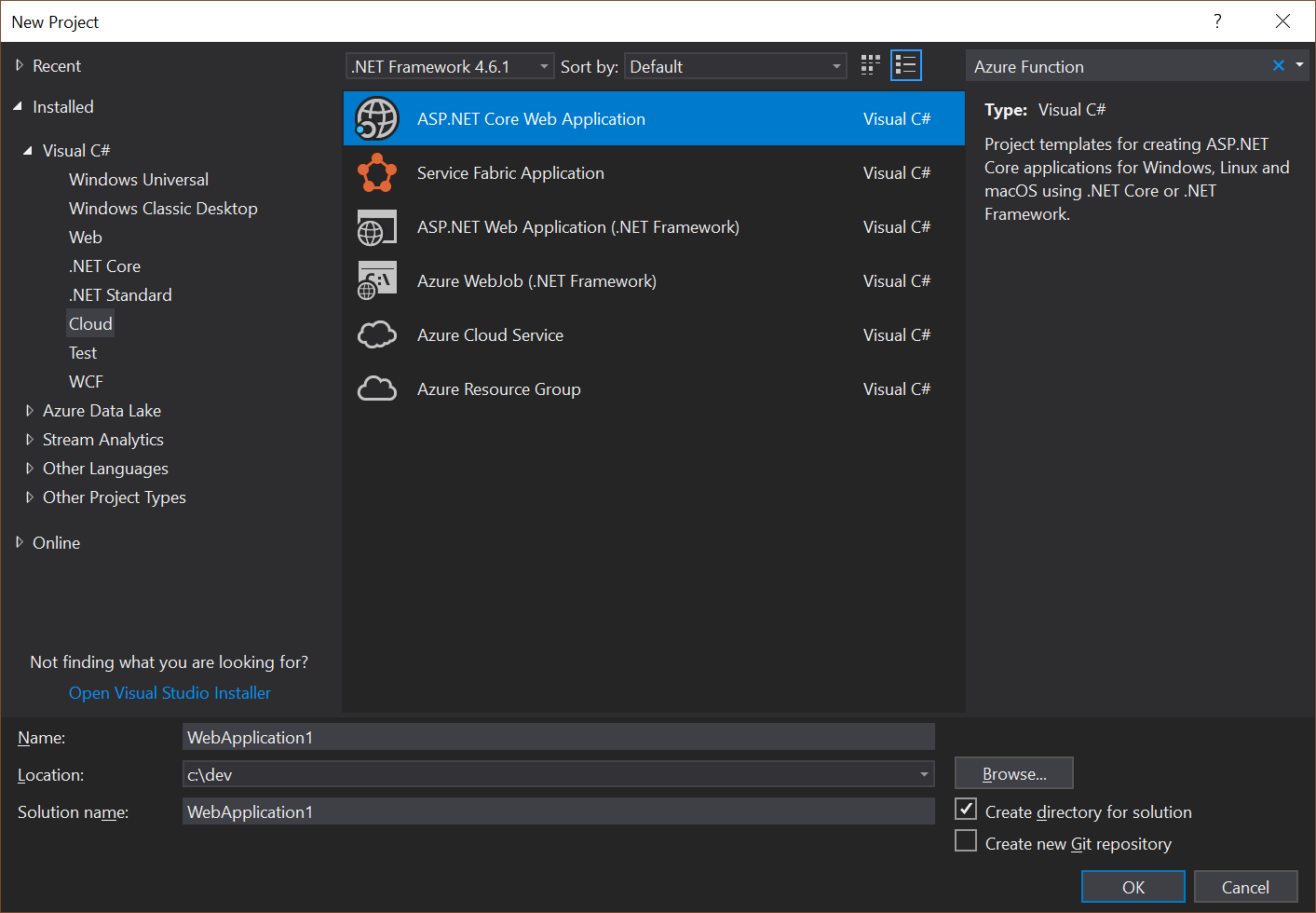Viewport: 1316px width, 913px height.
Task: Click the Browse... button
Action: [x=1014, y=773]
